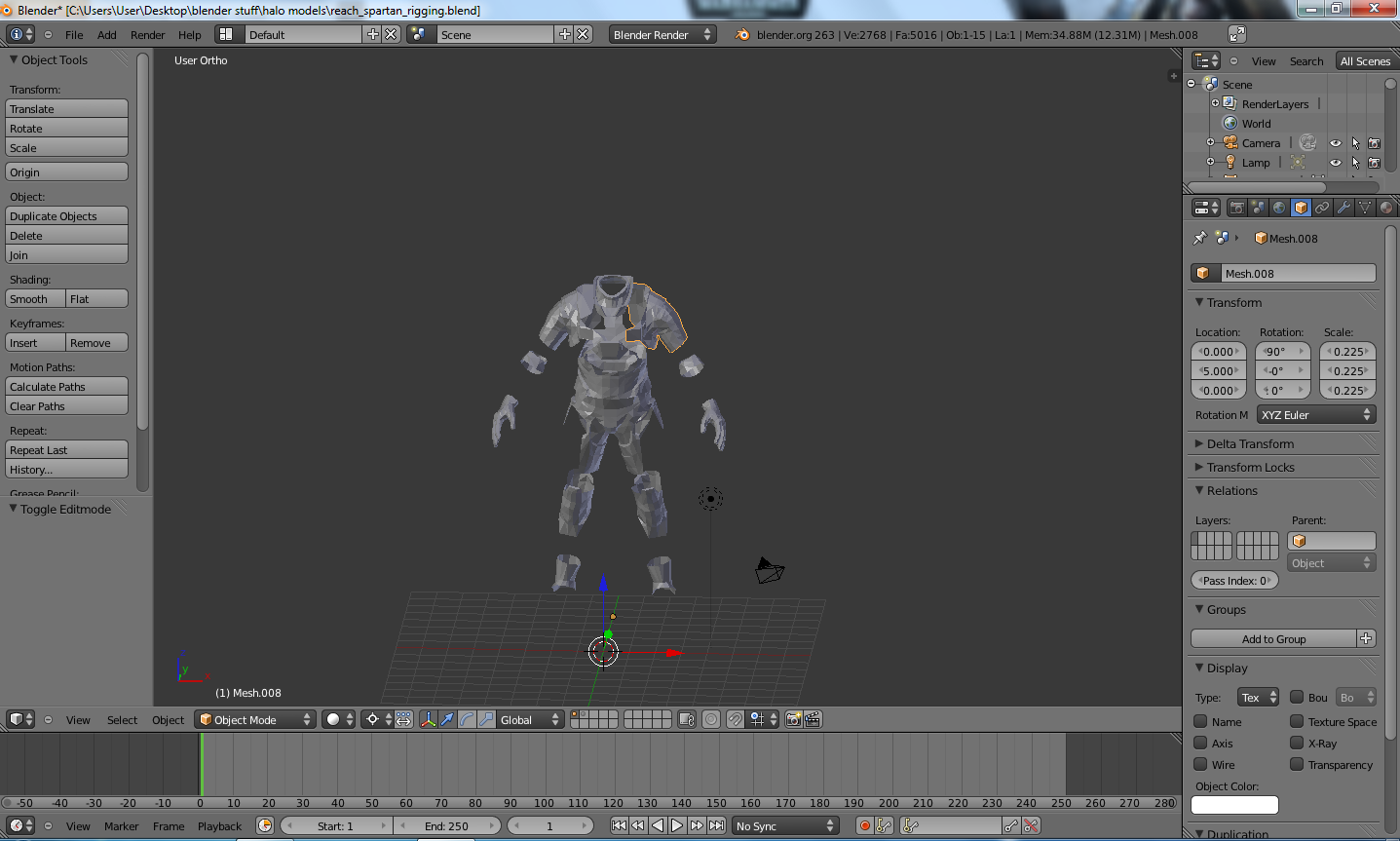Enable the Wire display checkbox
Viewport: 1400px width, 841px height.
tap(1200, 765)
